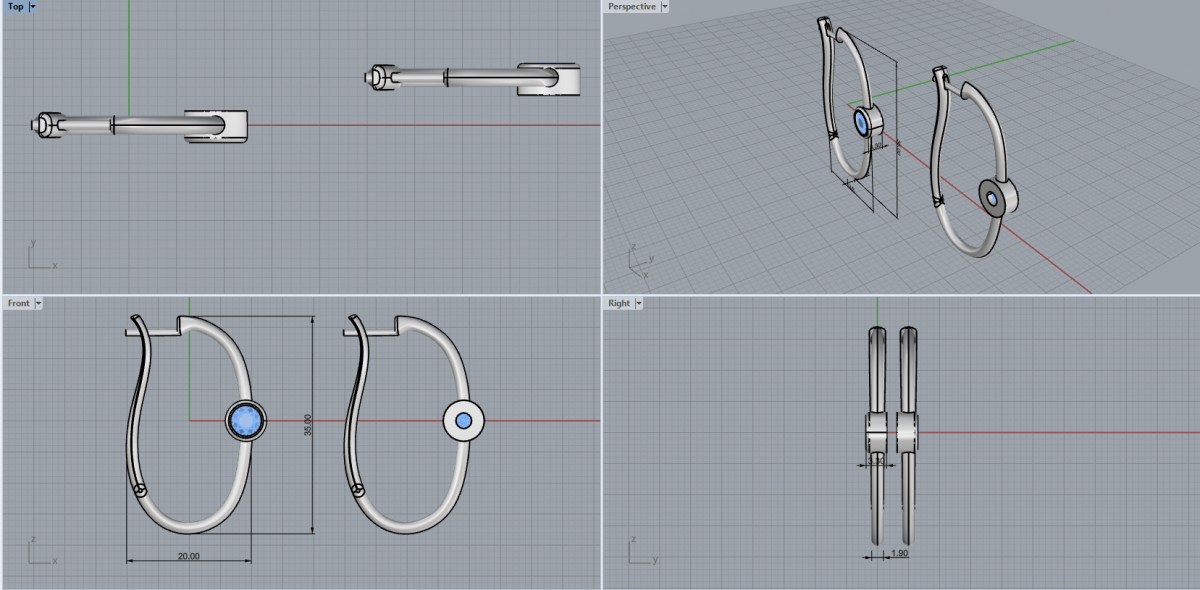Viewport: 1200px width, 590px height.
Task: Open the Right viewport dropdown arrow
Action: coord(638,302)
